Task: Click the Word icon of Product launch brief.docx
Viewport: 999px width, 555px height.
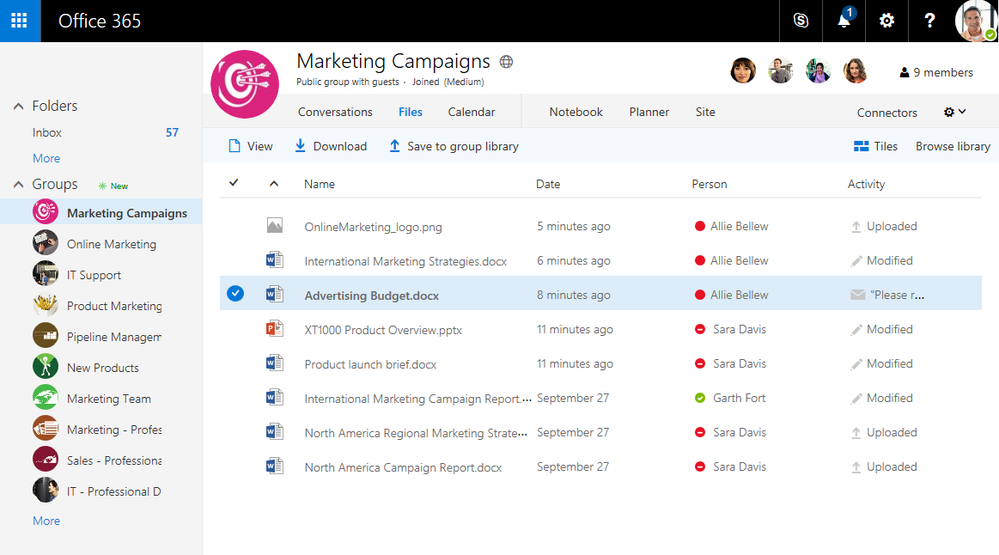Action: tap(275, 363)
